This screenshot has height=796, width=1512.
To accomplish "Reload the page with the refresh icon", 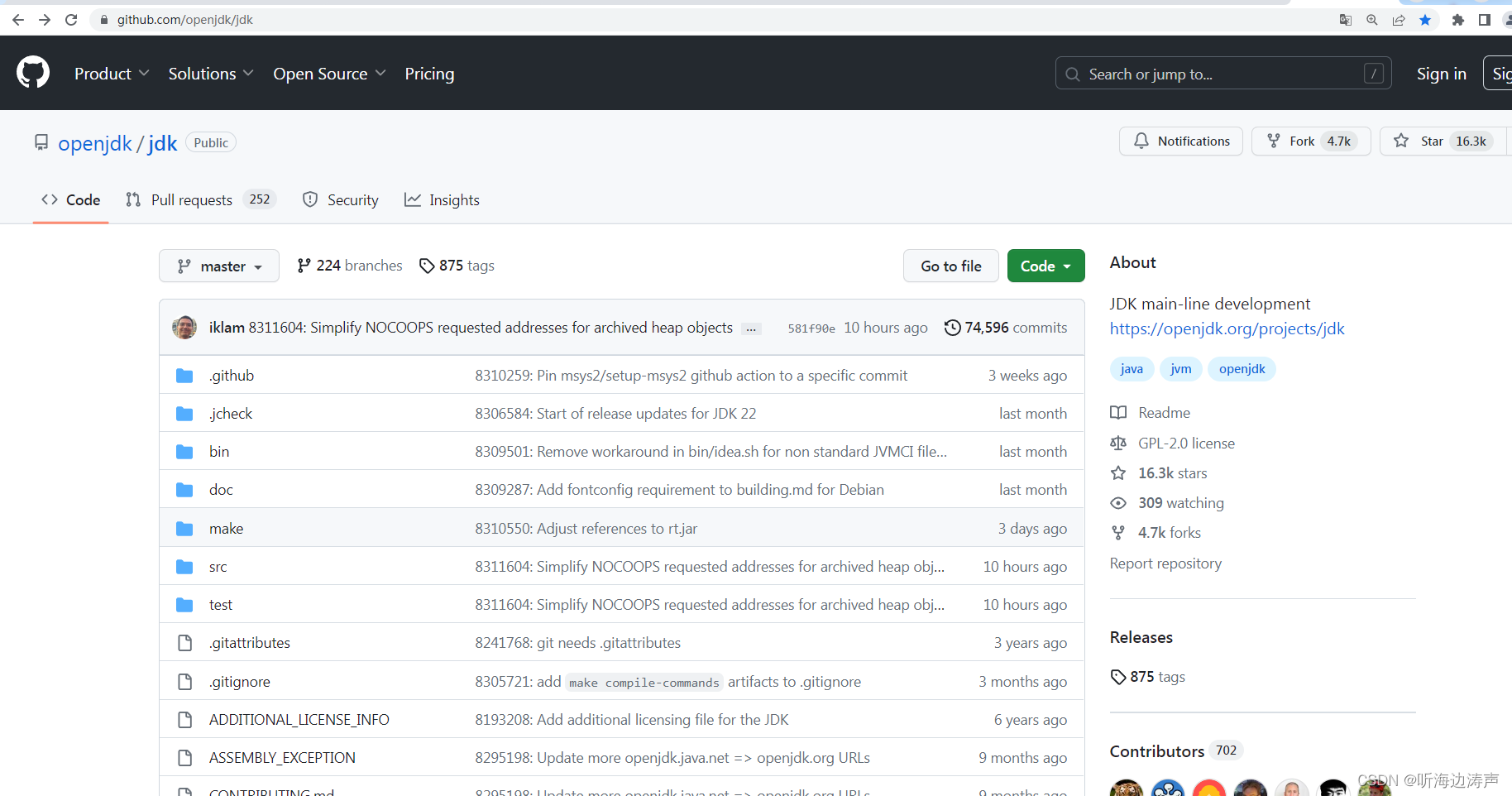I will coord(71,20).
